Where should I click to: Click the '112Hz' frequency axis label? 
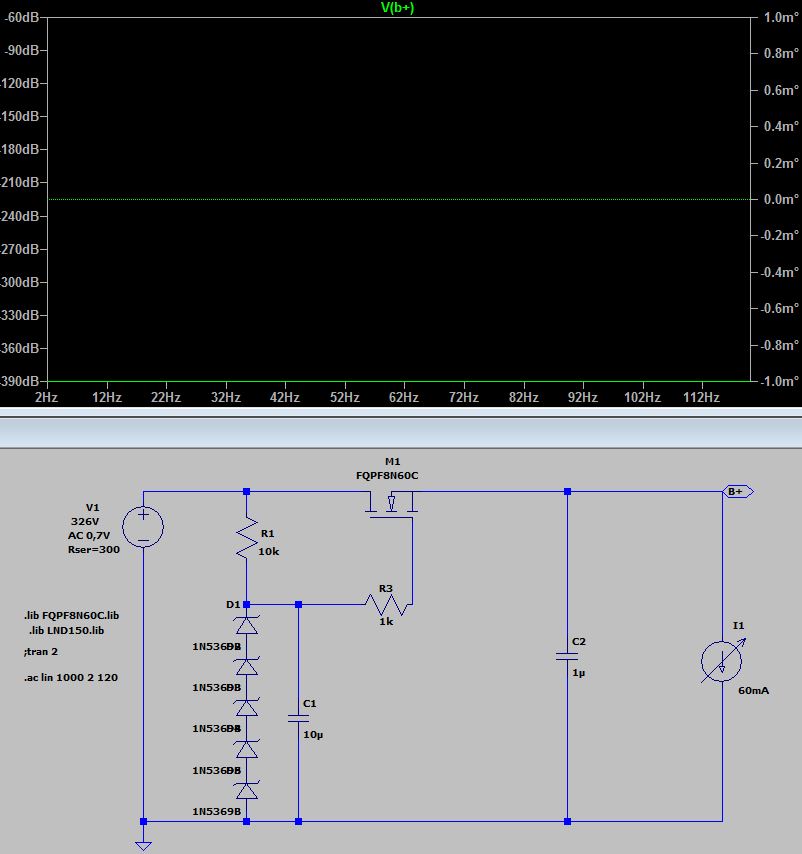point(701,397)
